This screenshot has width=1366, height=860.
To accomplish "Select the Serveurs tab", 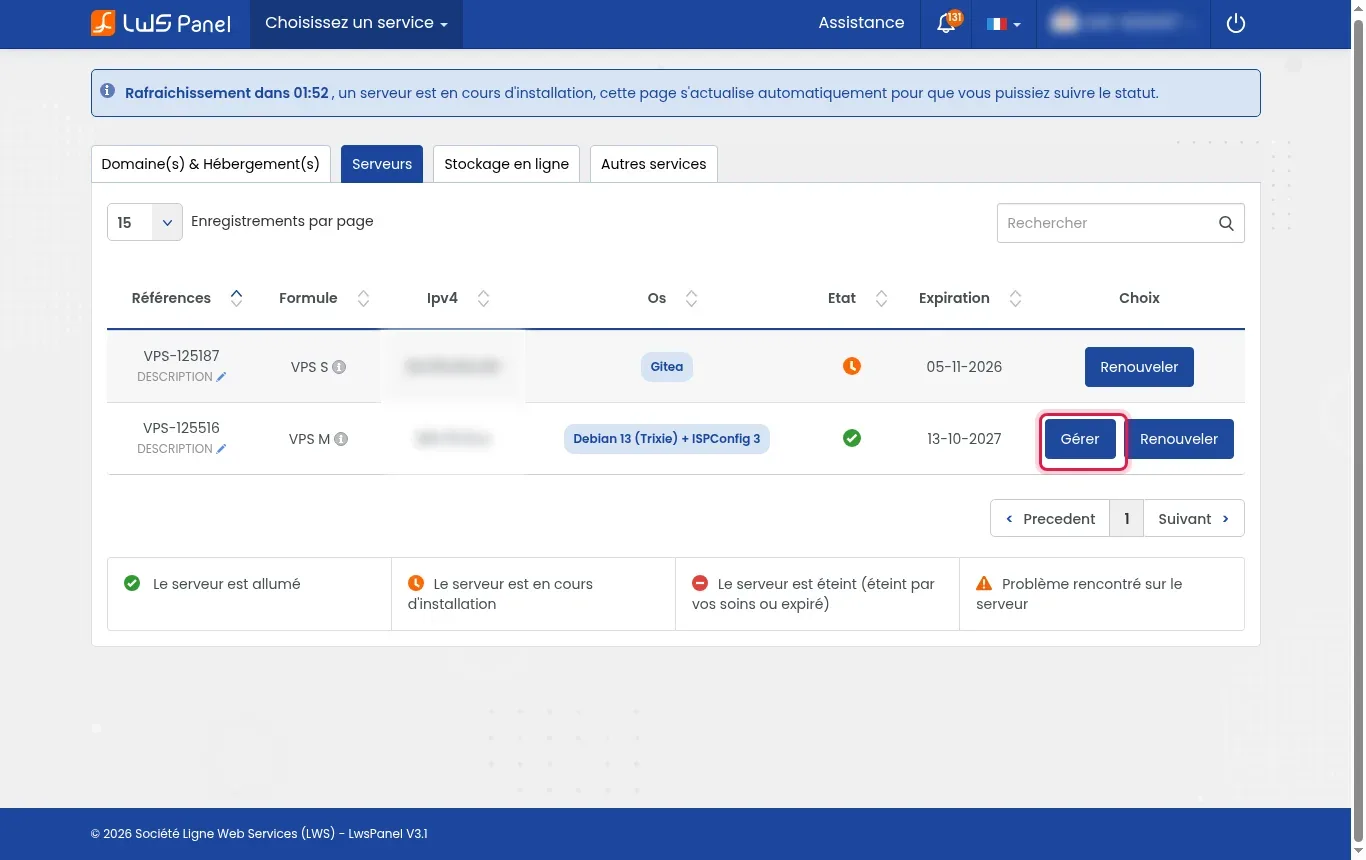I will point(382,164).
